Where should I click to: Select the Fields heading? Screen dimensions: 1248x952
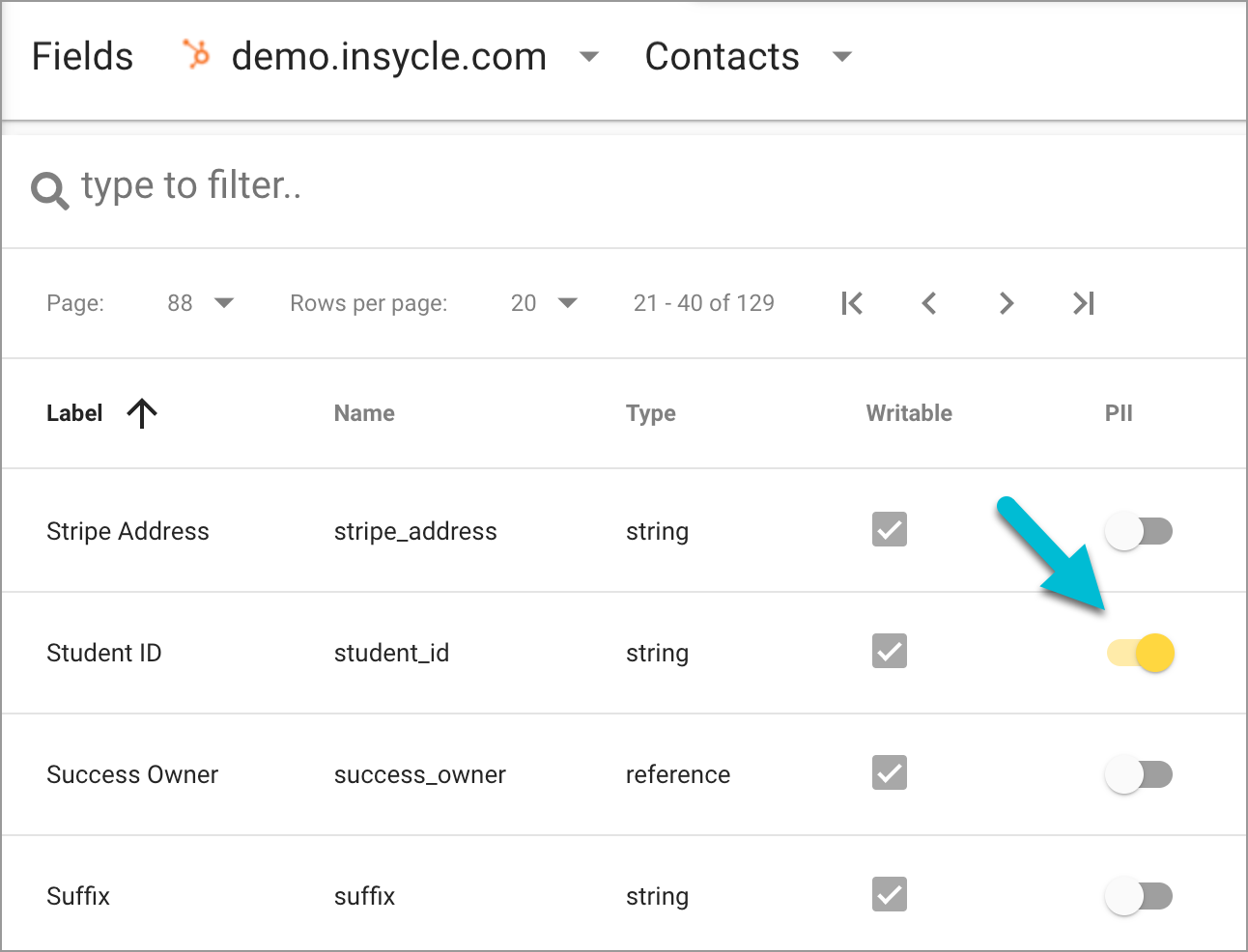pyautogui.click(x=82, y=57)
